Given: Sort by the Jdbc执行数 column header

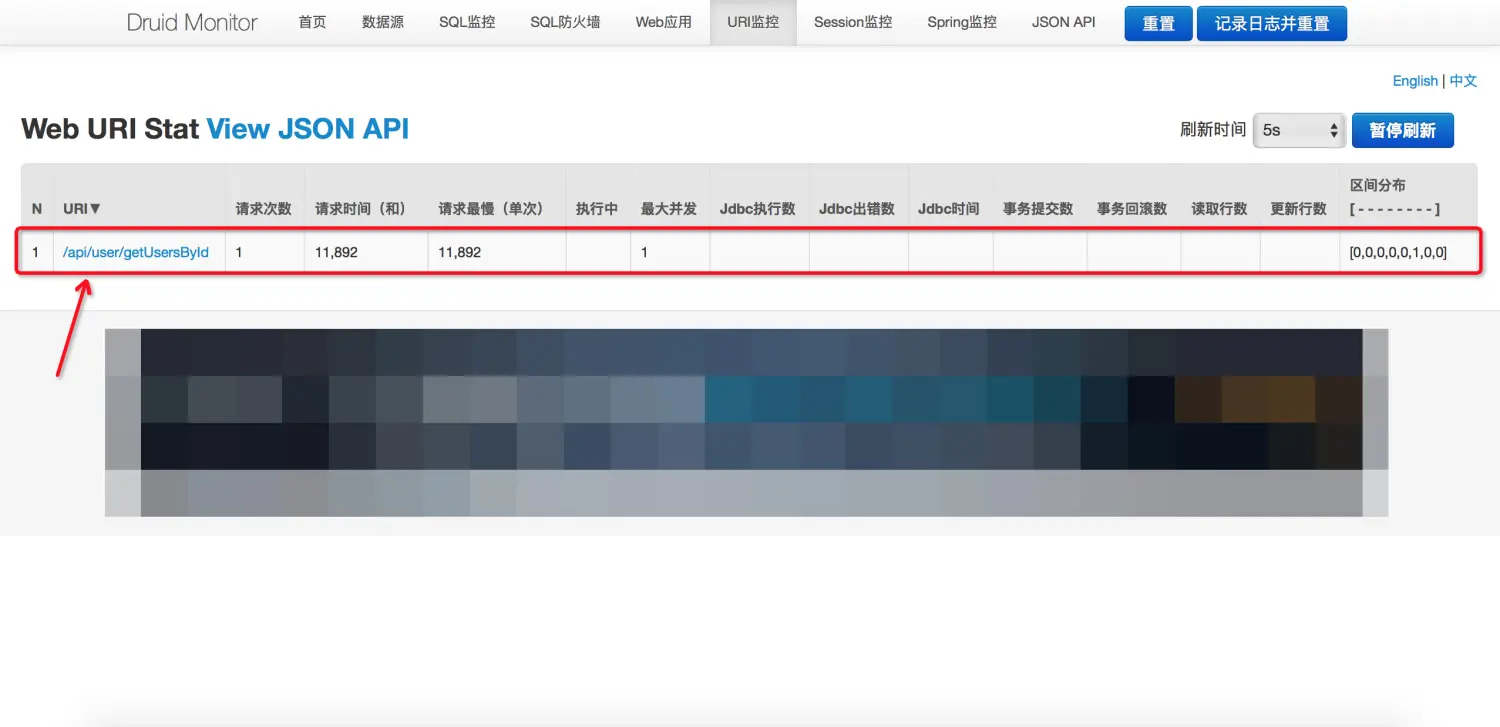Looking at the screenshot, I should (758, 209).
